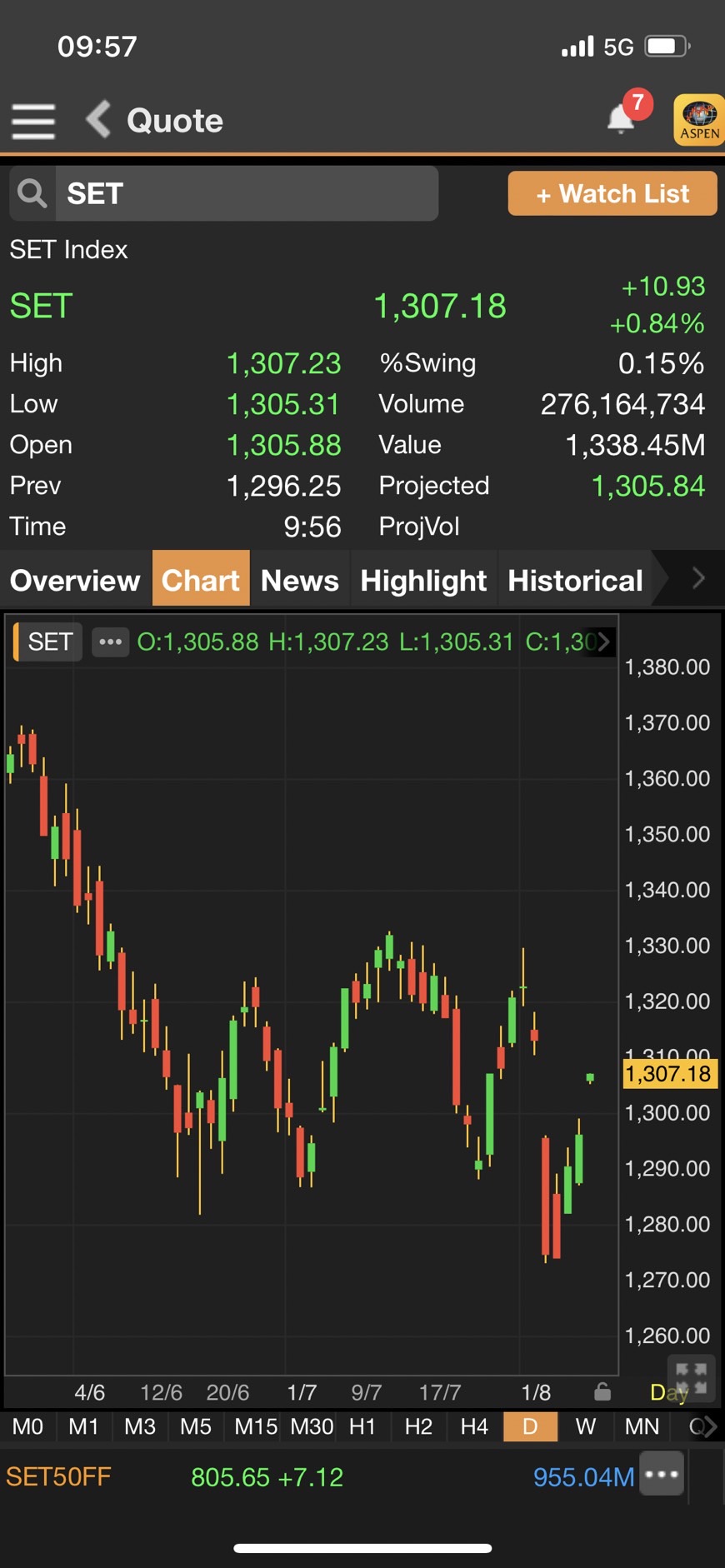725x1568 pixels.
Task: Open the News tab
Action: pos(300,580)
